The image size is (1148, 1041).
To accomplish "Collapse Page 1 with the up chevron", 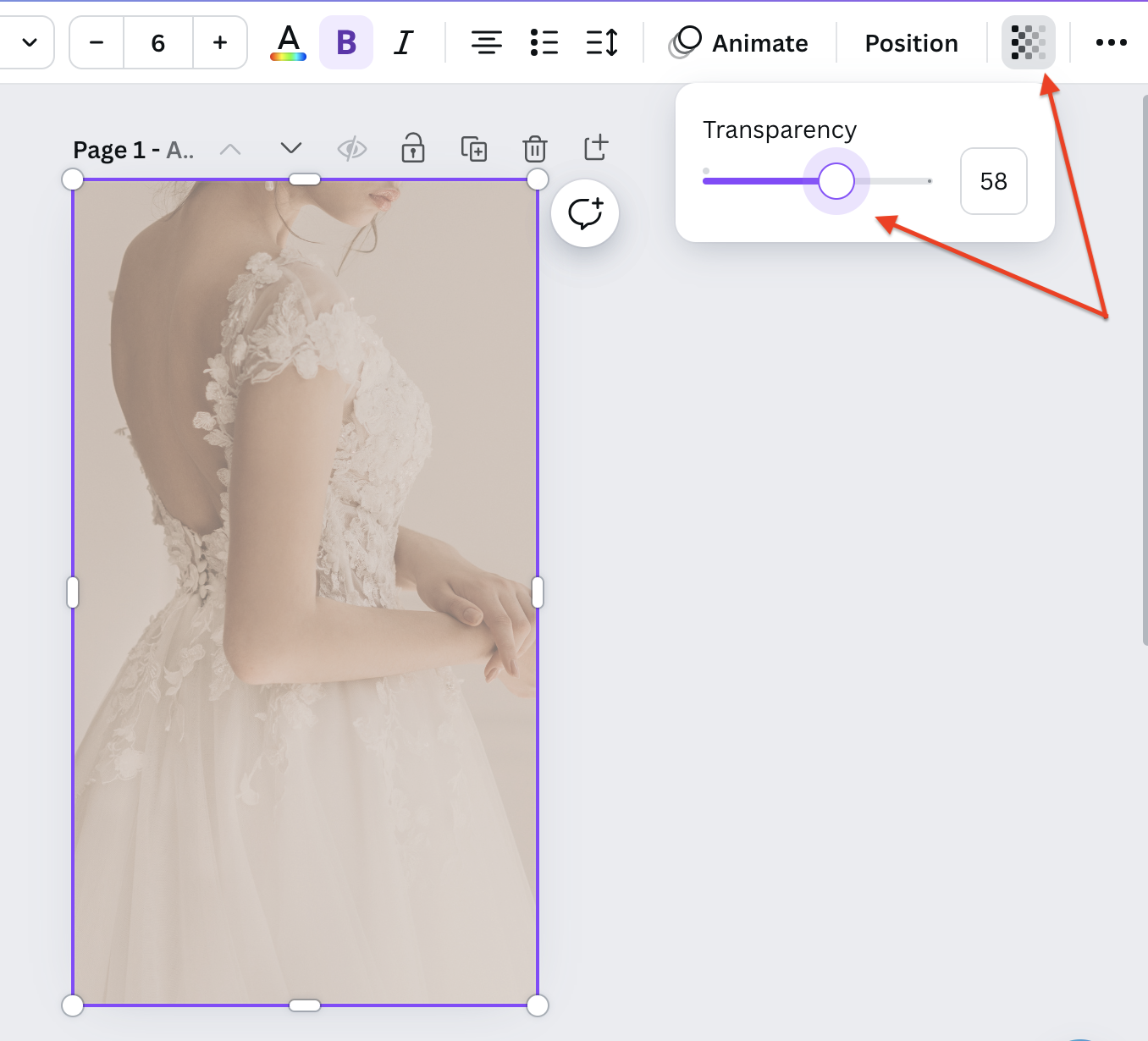I will point(229,148).
